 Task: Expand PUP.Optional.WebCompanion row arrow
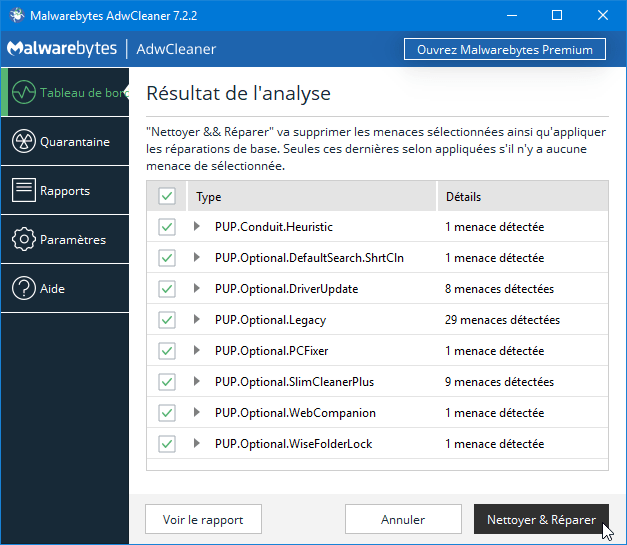pos(196,412)
